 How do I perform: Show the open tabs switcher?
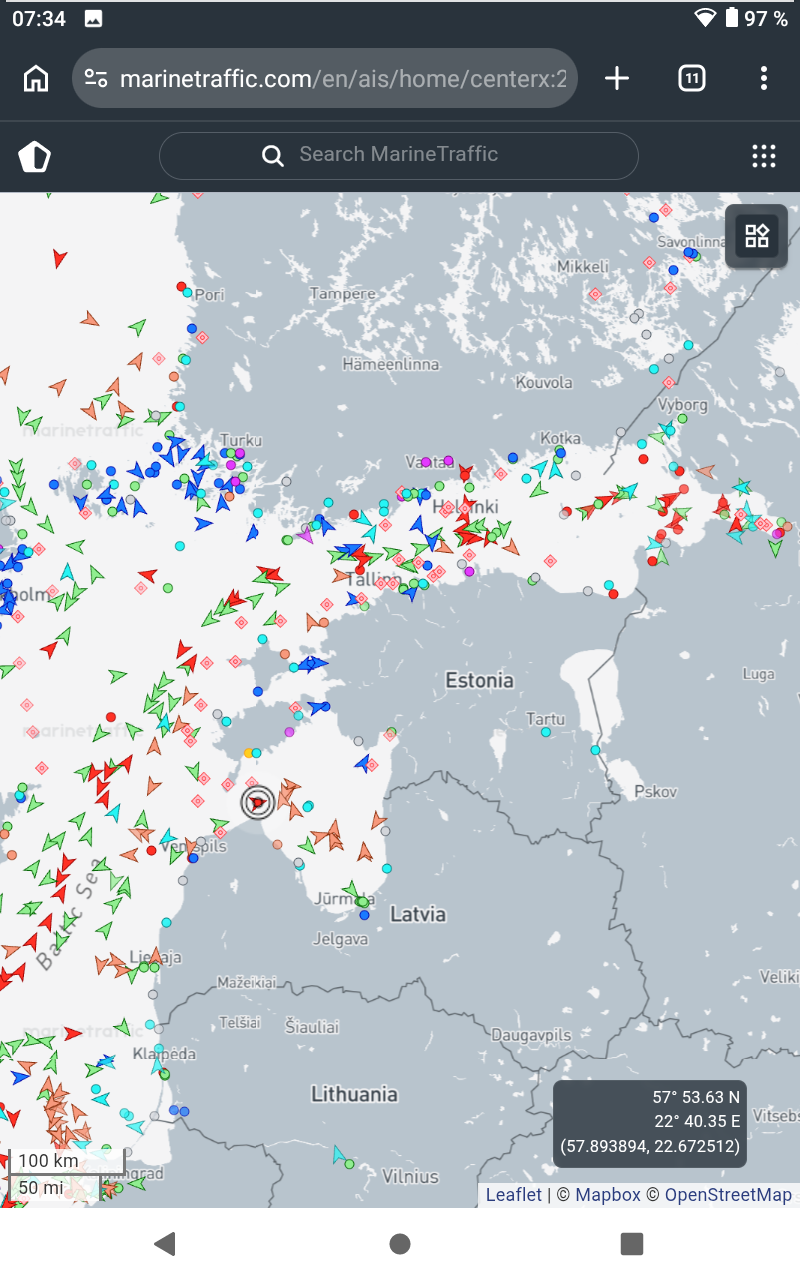pyautogui.click(x=691, y=78)
